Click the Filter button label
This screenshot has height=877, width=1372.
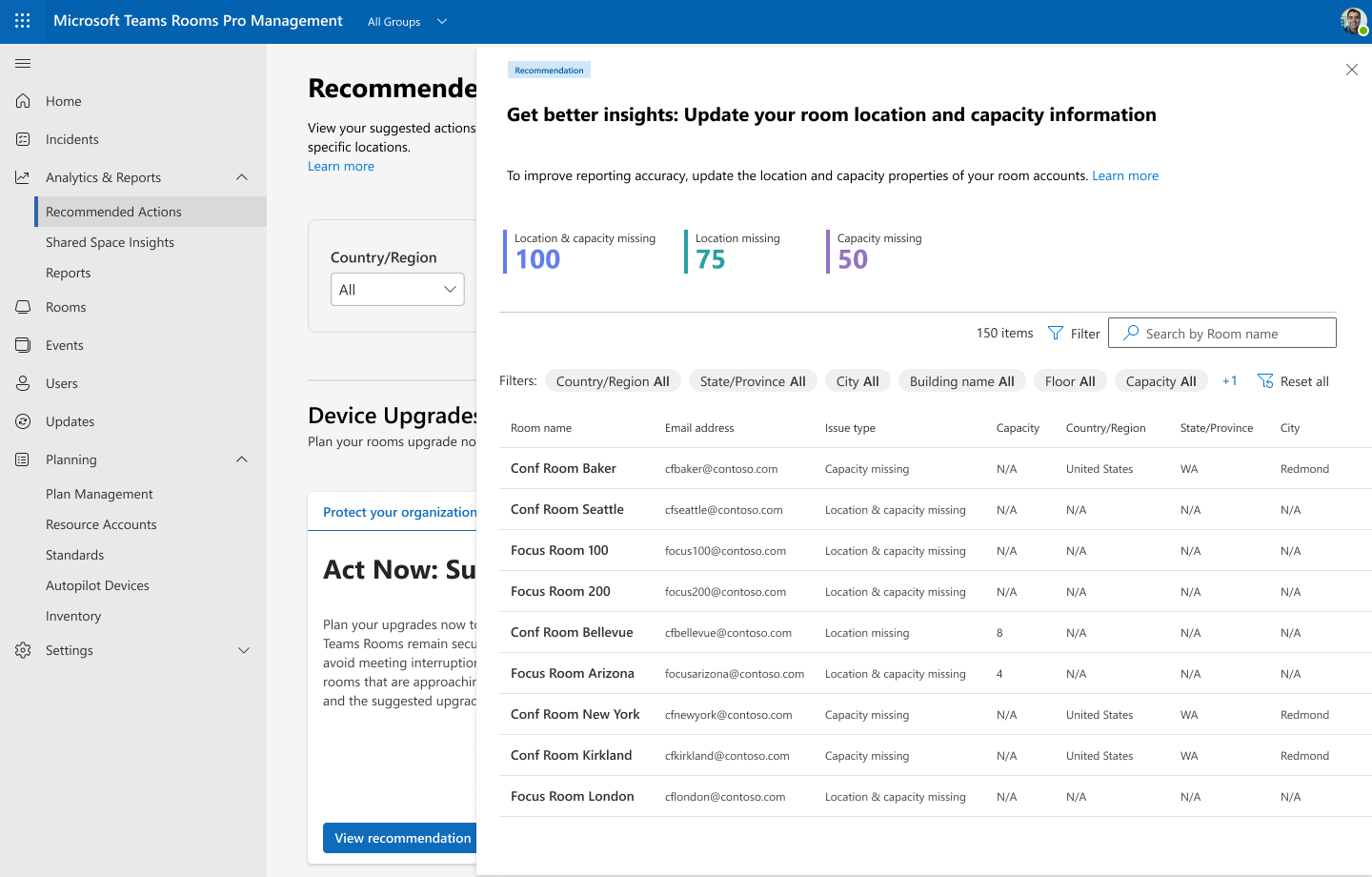tap(1085, 334)
